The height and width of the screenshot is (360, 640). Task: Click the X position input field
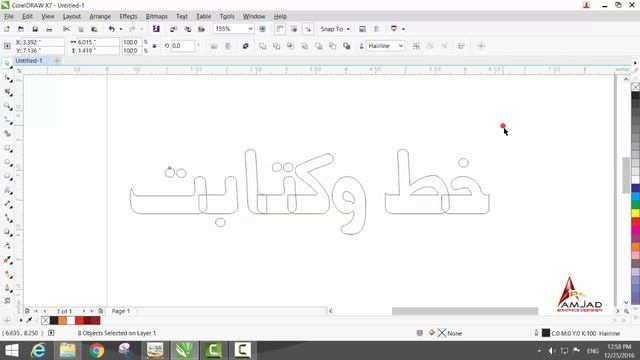(x=42, y=42)
